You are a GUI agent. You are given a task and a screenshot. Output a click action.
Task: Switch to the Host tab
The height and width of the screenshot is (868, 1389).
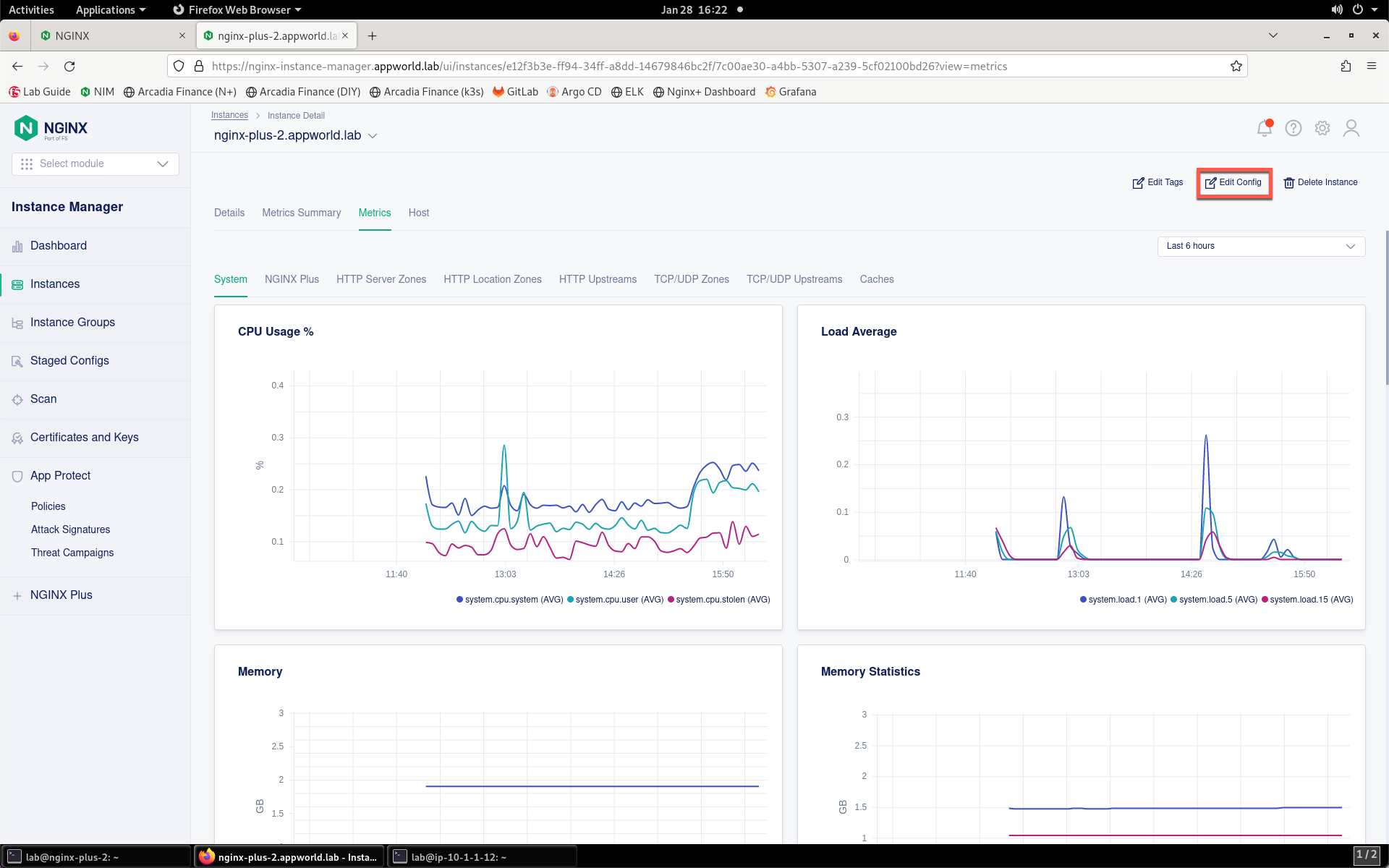419,213
